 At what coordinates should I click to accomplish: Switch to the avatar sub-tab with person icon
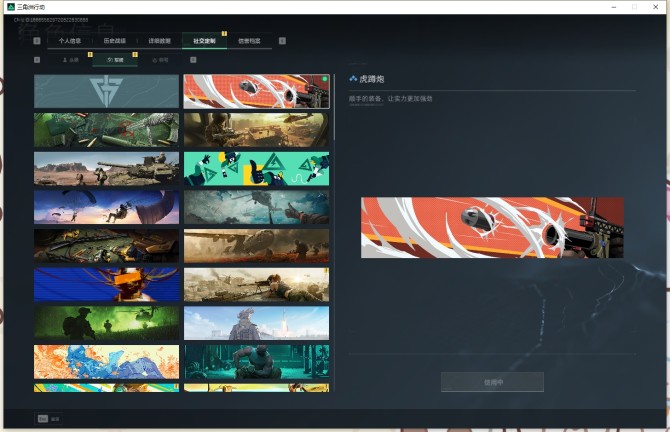click(x=71, y=60)
